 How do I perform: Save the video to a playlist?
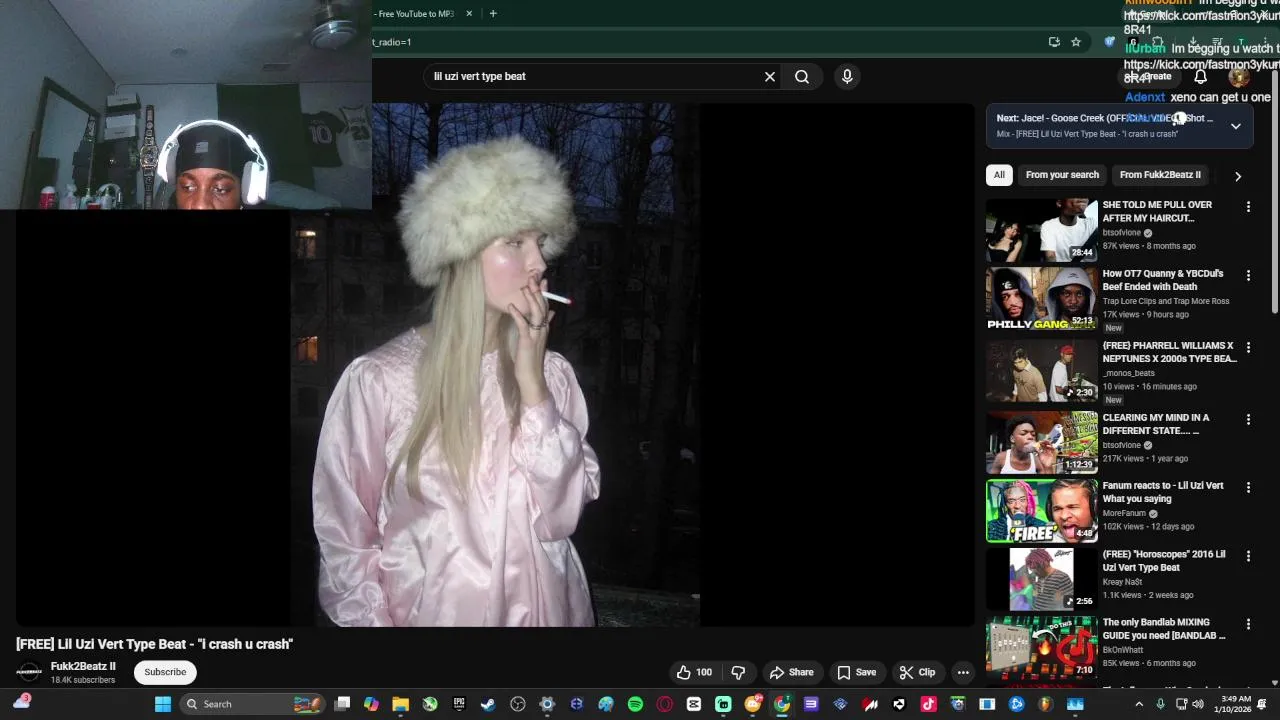tap(856, 673)
